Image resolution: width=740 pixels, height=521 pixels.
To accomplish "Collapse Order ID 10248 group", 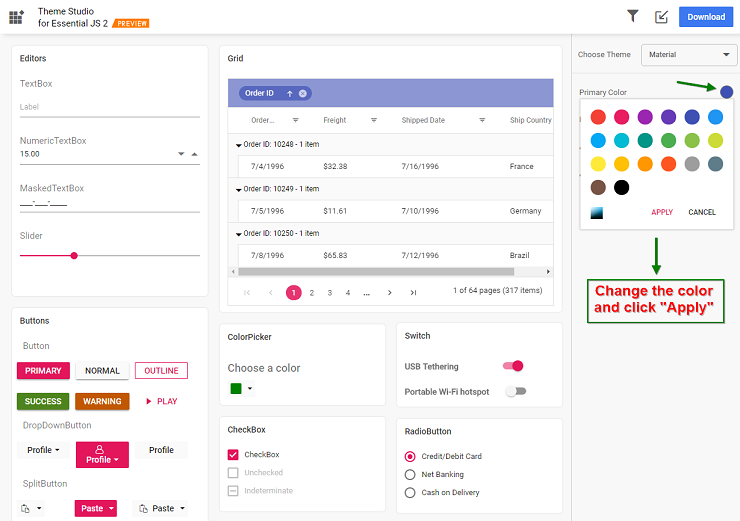I will click(x=238, y=145).
